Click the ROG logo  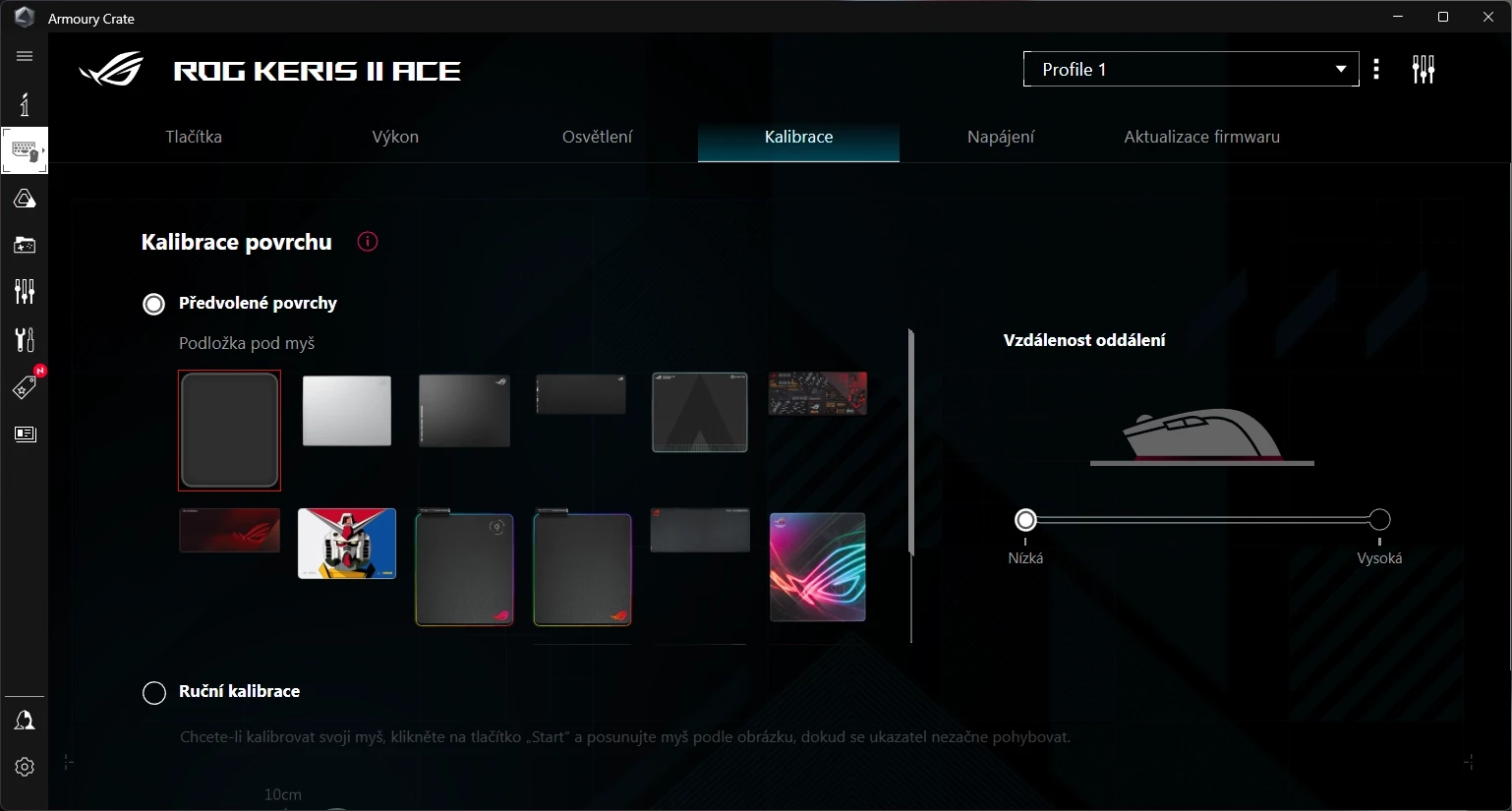111,70
